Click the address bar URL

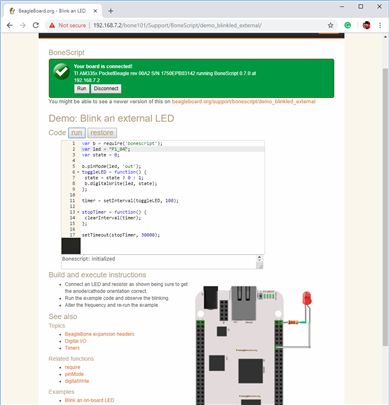point(177,25)
